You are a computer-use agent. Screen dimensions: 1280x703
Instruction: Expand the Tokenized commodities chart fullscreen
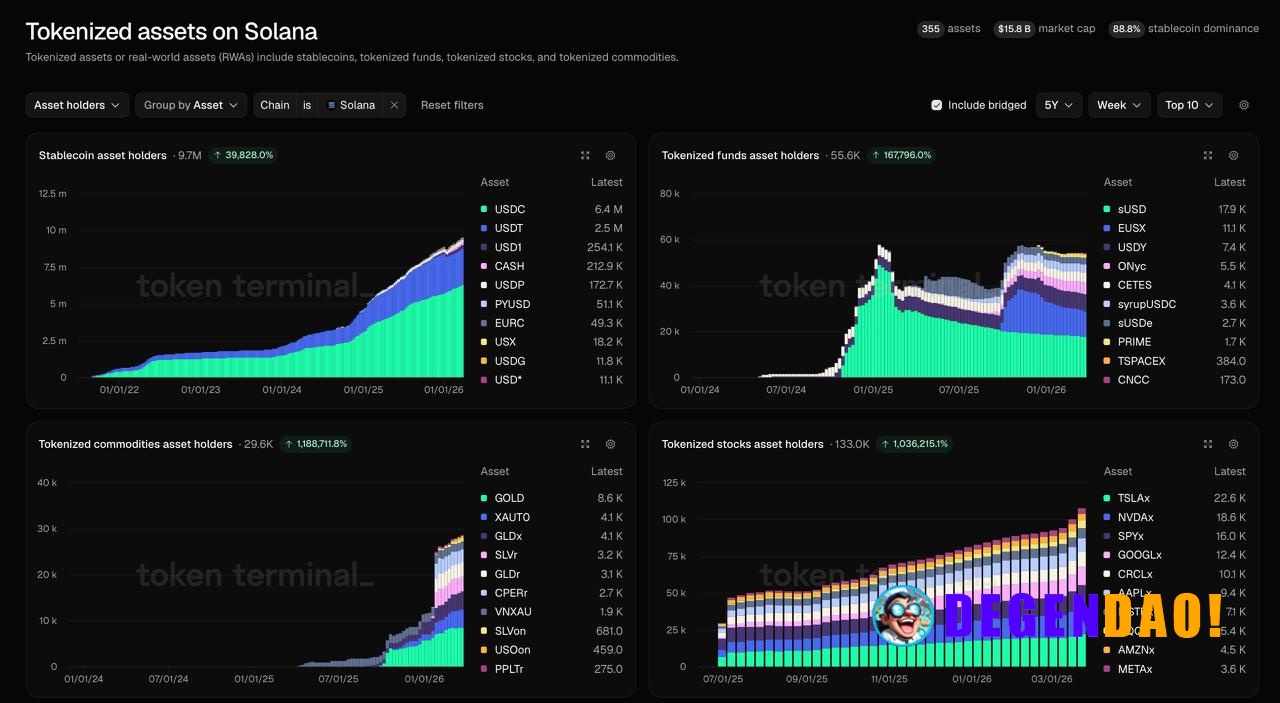click(585, 444)
